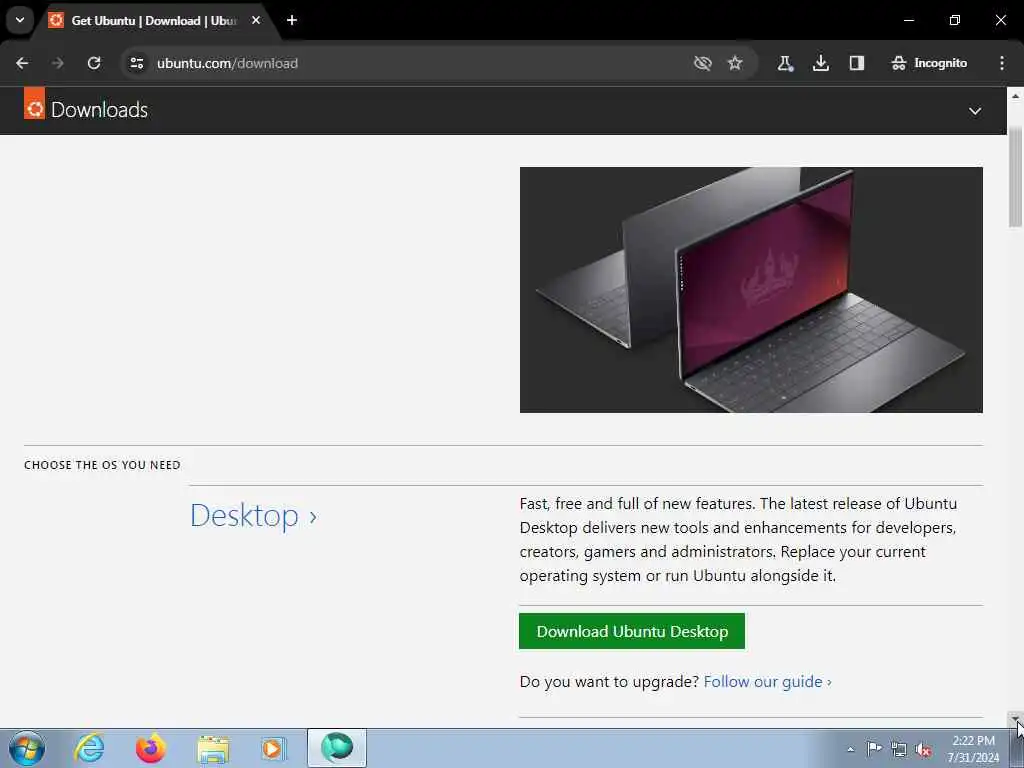Restore down the browser window

click(x=955, y=20)
